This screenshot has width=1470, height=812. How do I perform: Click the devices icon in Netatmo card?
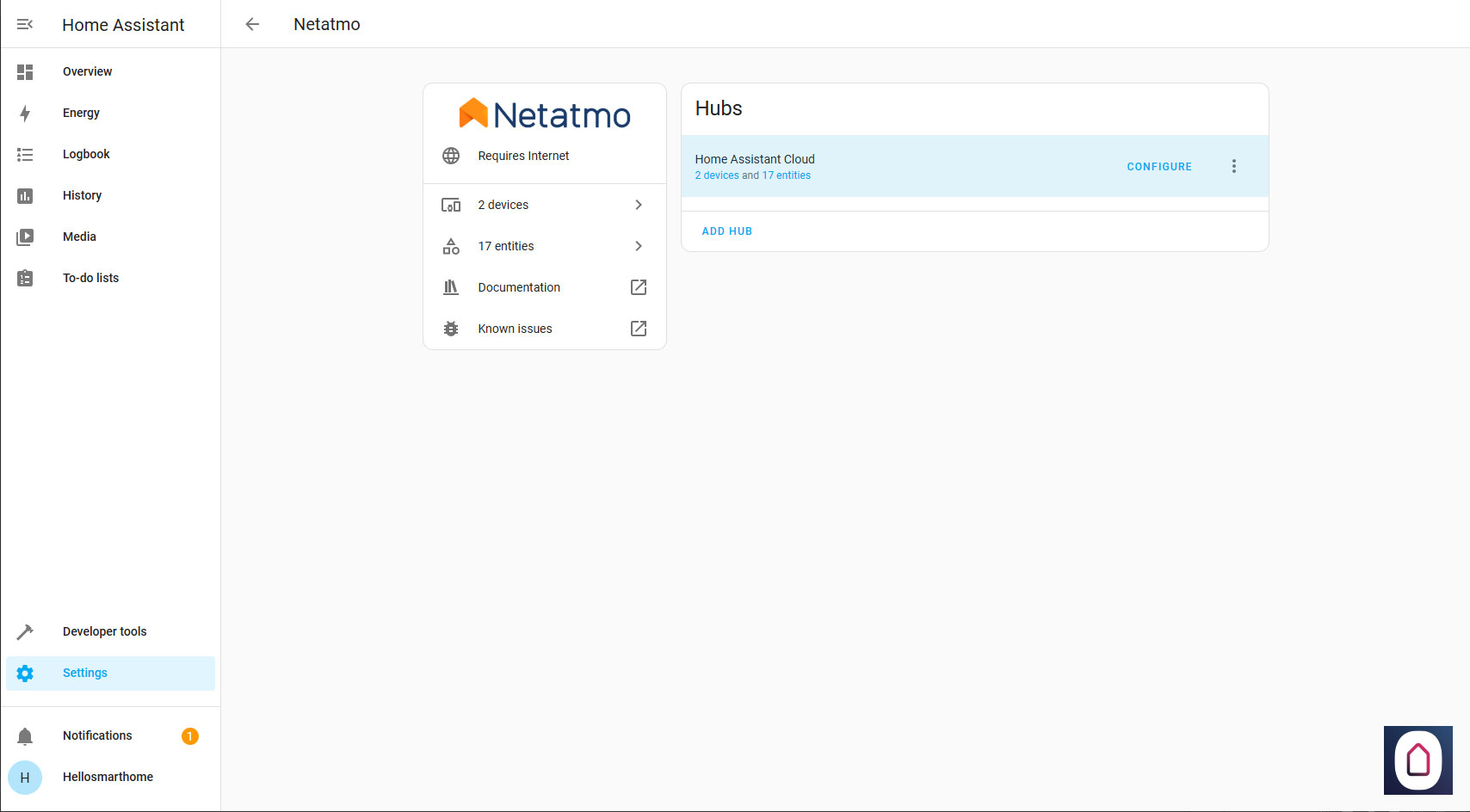[x=451, y=205]
